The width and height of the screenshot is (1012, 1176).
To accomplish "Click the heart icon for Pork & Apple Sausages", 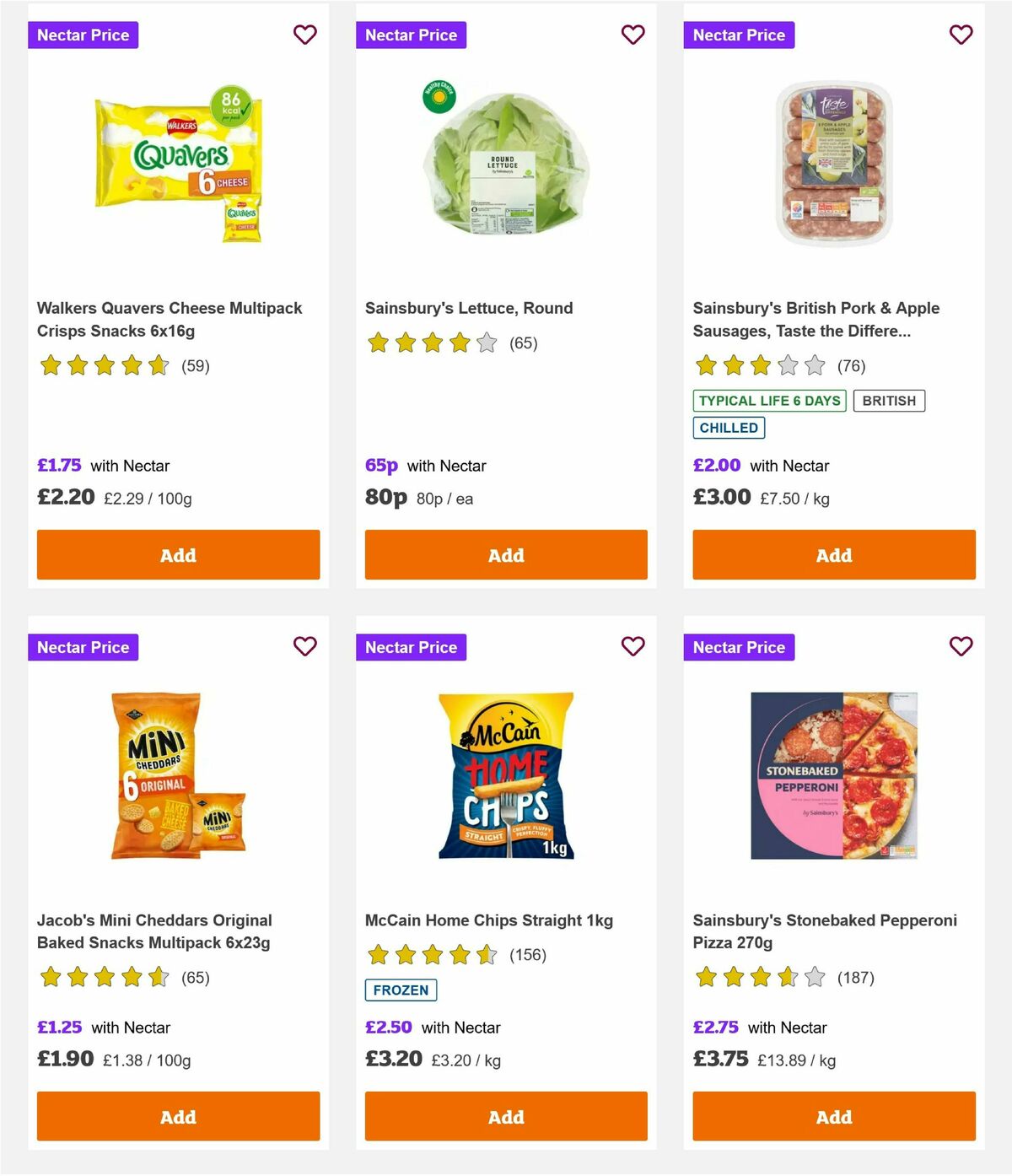I will pyautogui.click(x=961, y=35).
